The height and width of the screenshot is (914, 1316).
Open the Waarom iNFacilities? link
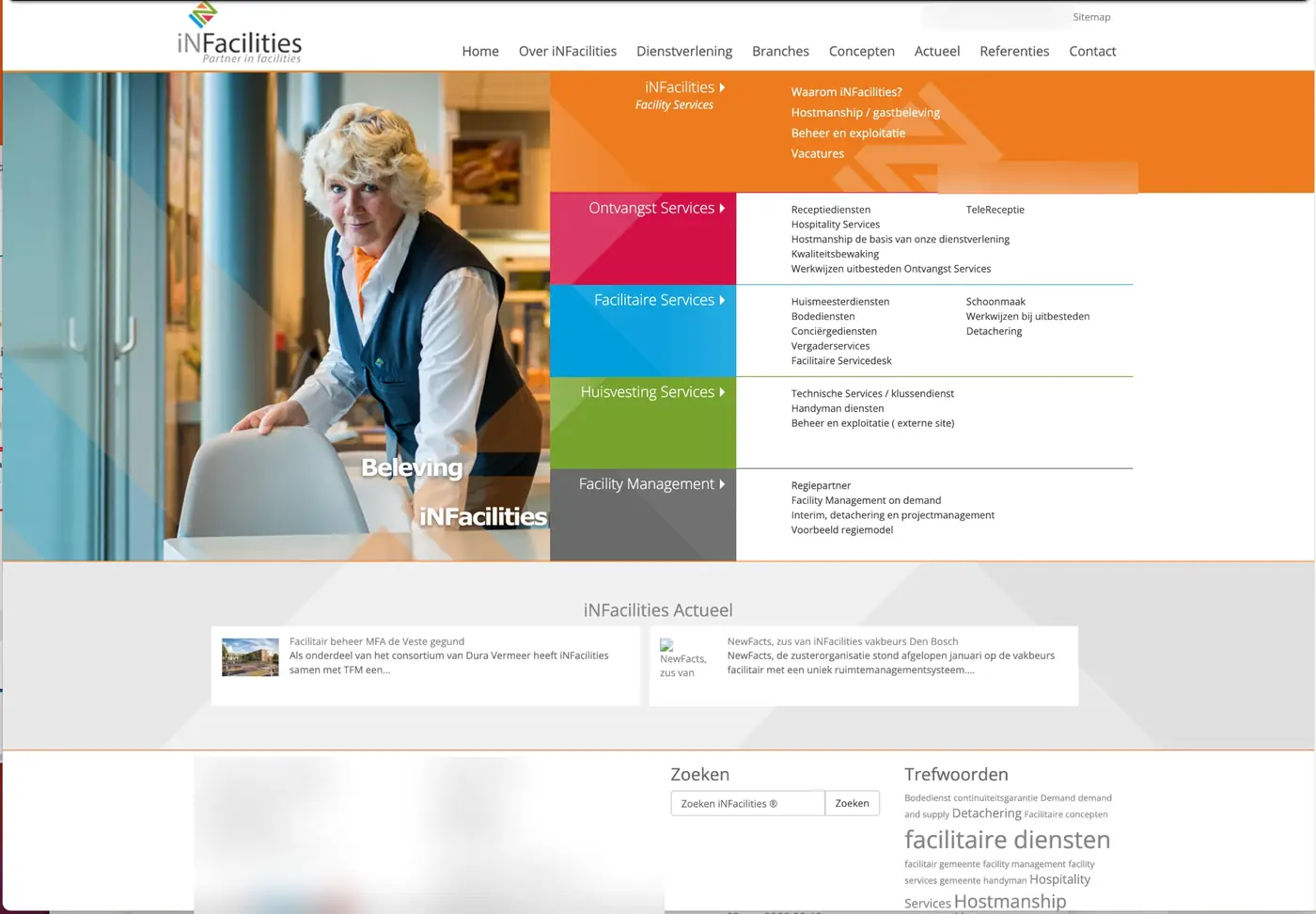point(846,92)
